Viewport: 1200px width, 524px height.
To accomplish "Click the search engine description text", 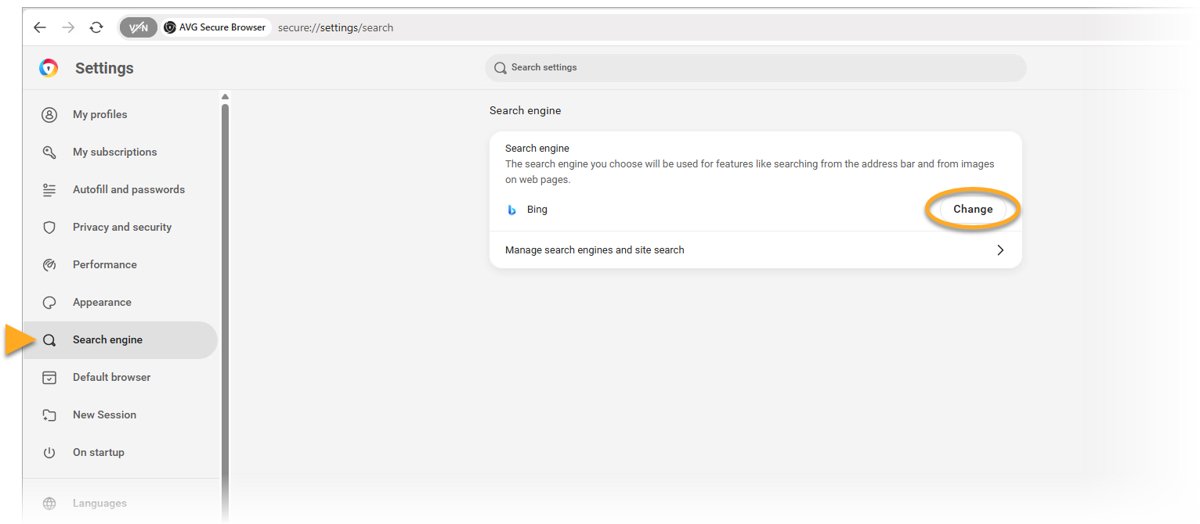I will coord(749,172).
